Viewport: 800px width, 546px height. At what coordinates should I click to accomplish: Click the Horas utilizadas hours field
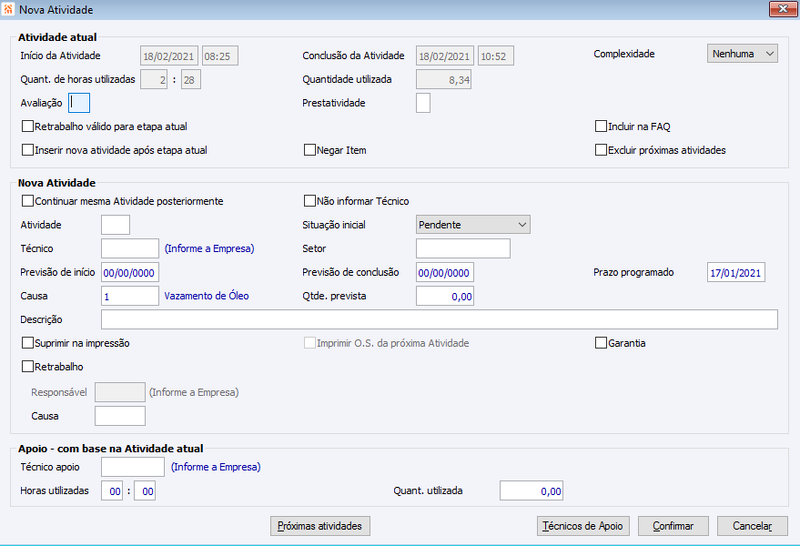coord(112,491)
